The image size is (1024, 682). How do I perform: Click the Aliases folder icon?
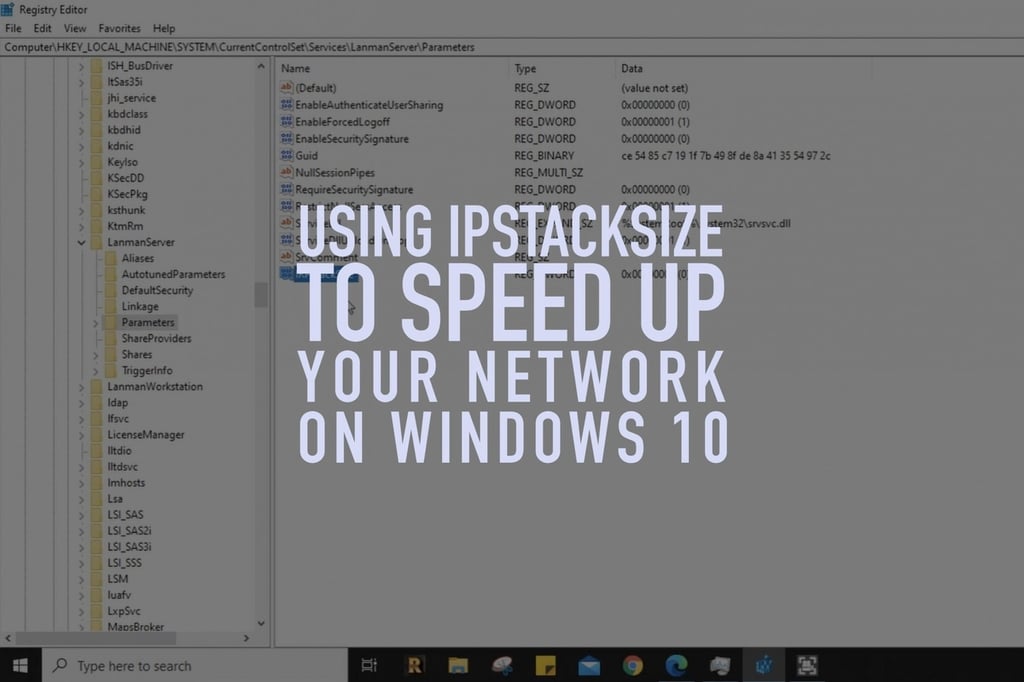[111, 258]
